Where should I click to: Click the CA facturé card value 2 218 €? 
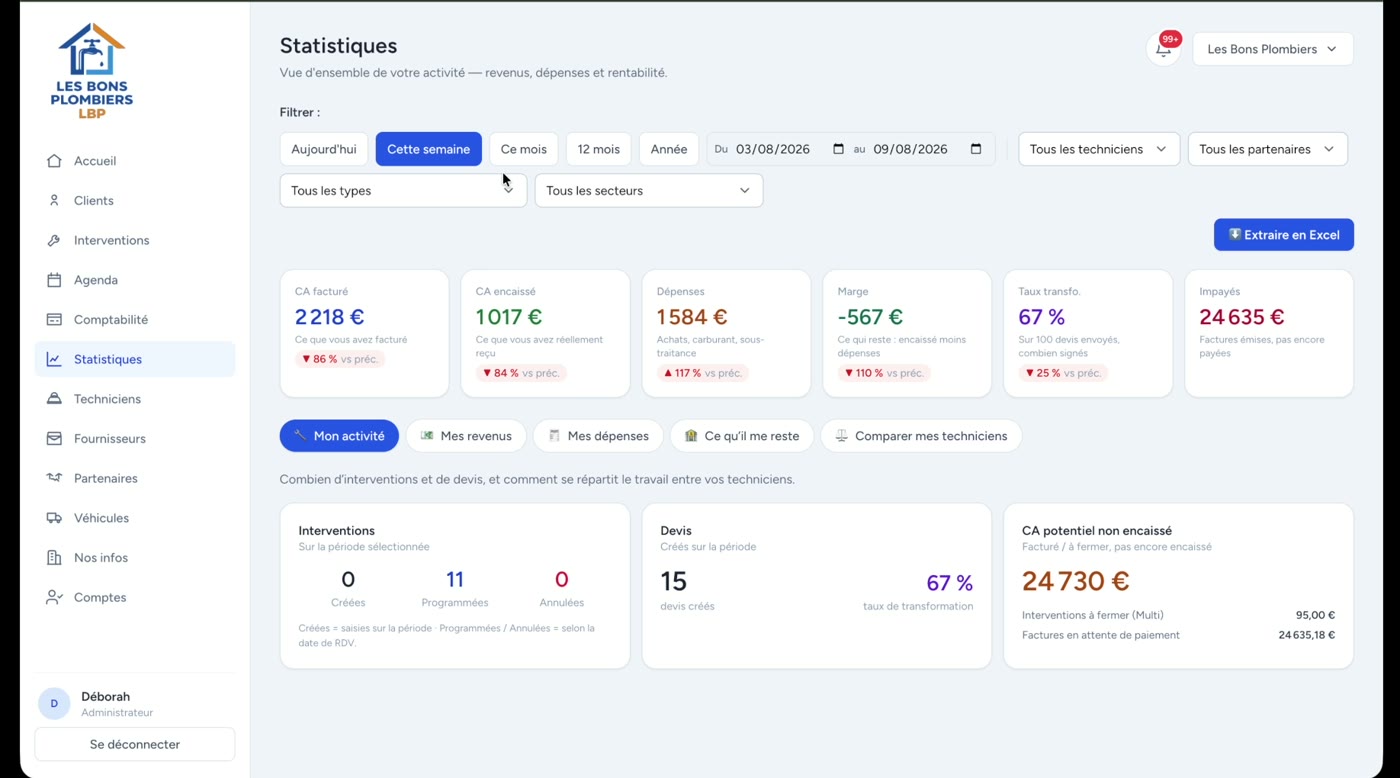(x=329, y=317)
